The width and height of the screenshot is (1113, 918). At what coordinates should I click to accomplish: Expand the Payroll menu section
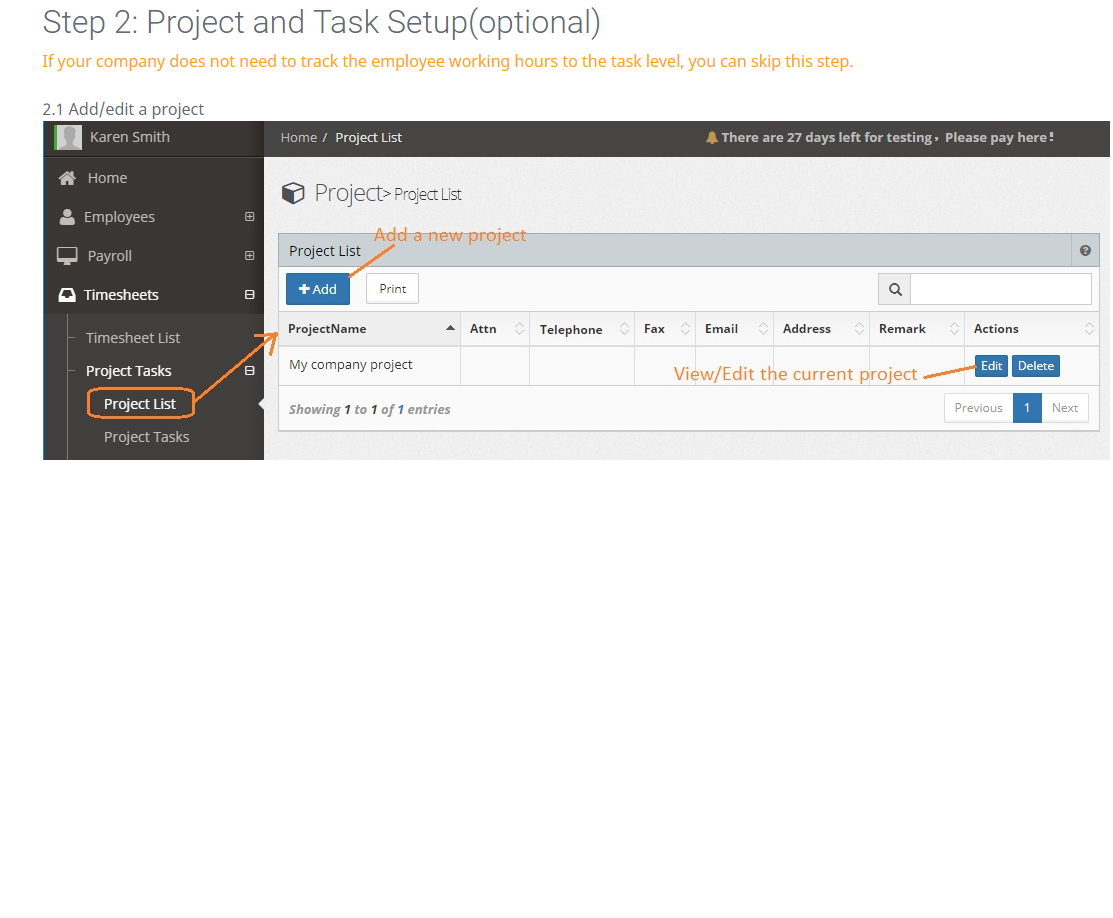pos(249,256)
